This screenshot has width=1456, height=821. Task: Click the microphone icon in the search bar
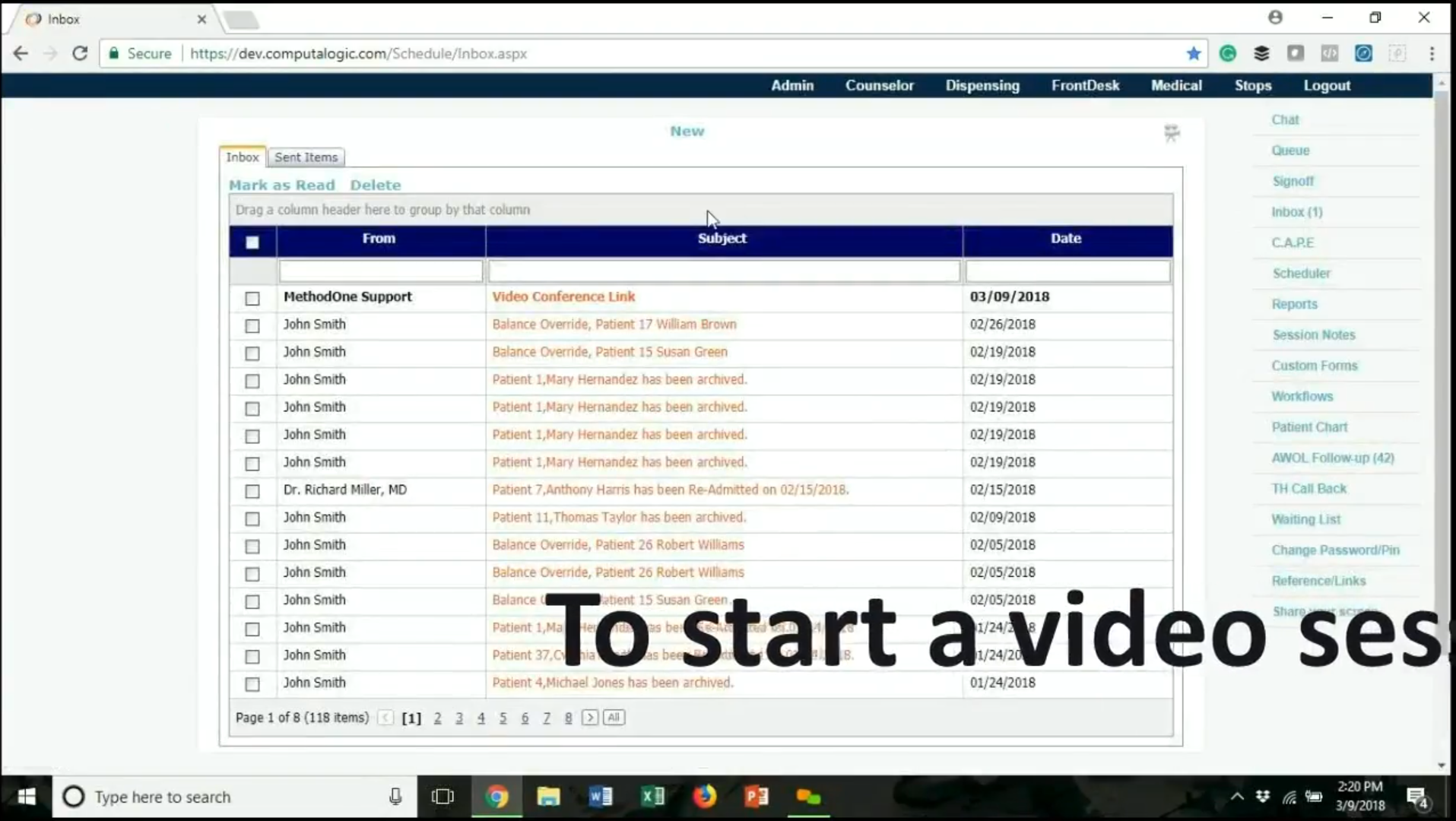395,796
